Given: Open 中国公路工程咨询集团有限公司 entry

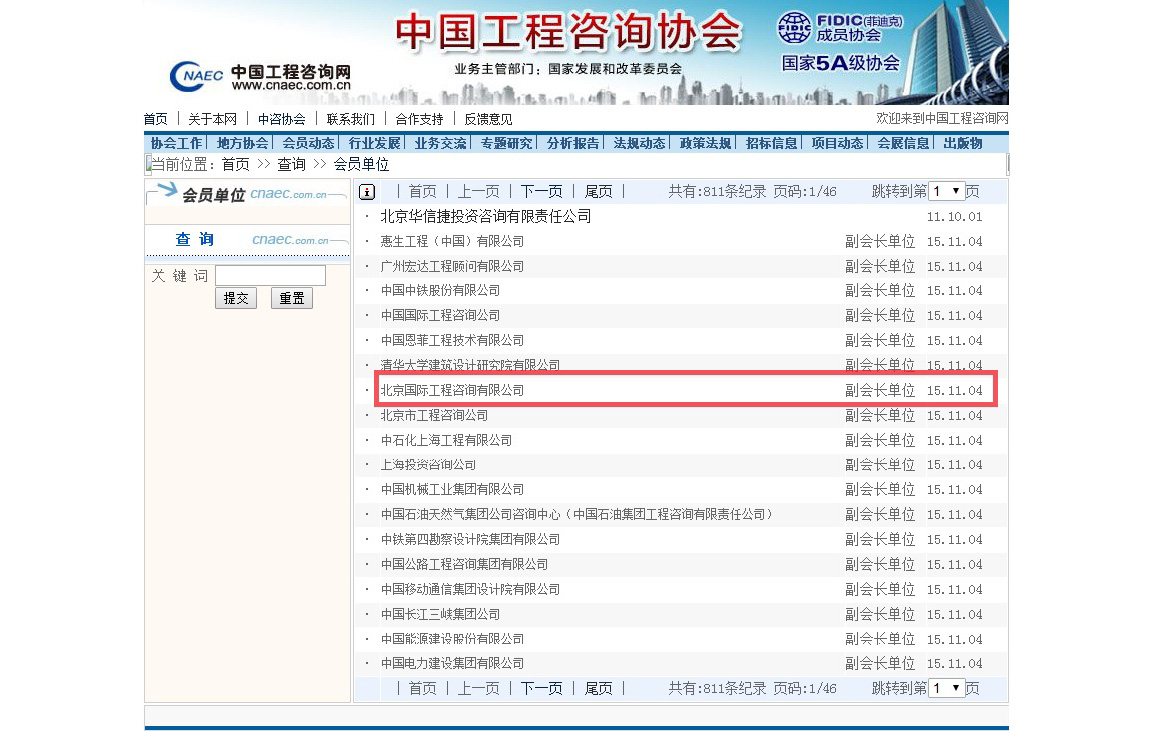Looking at the screenshot, I should 465,565.
